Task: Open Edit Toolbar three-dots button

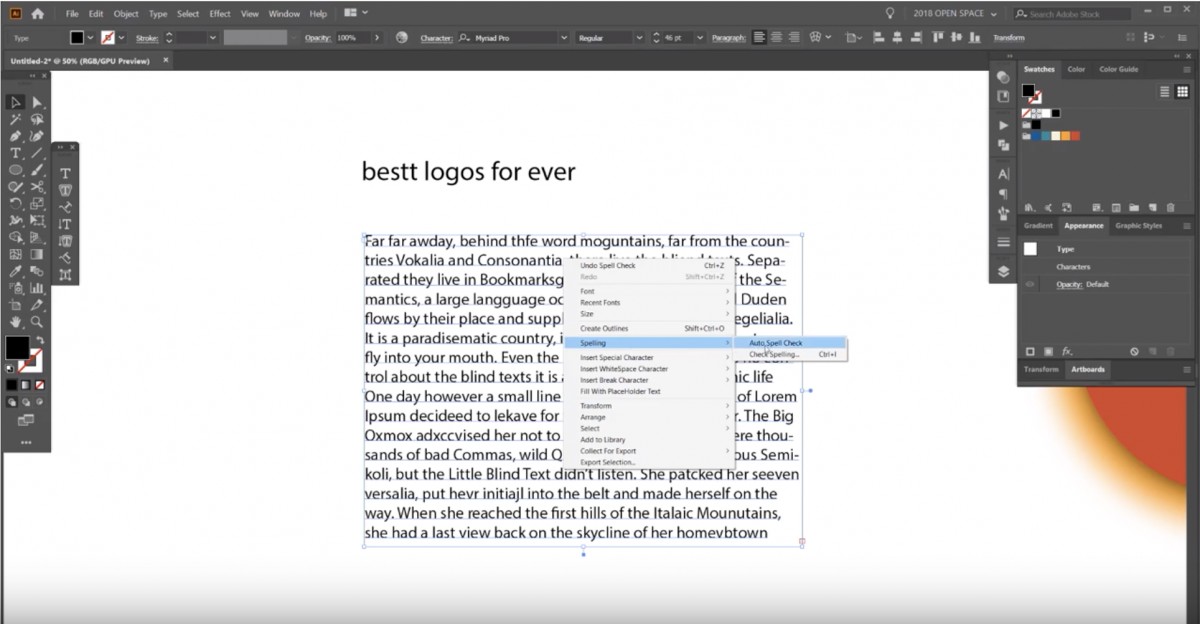Action: [26, 442]
